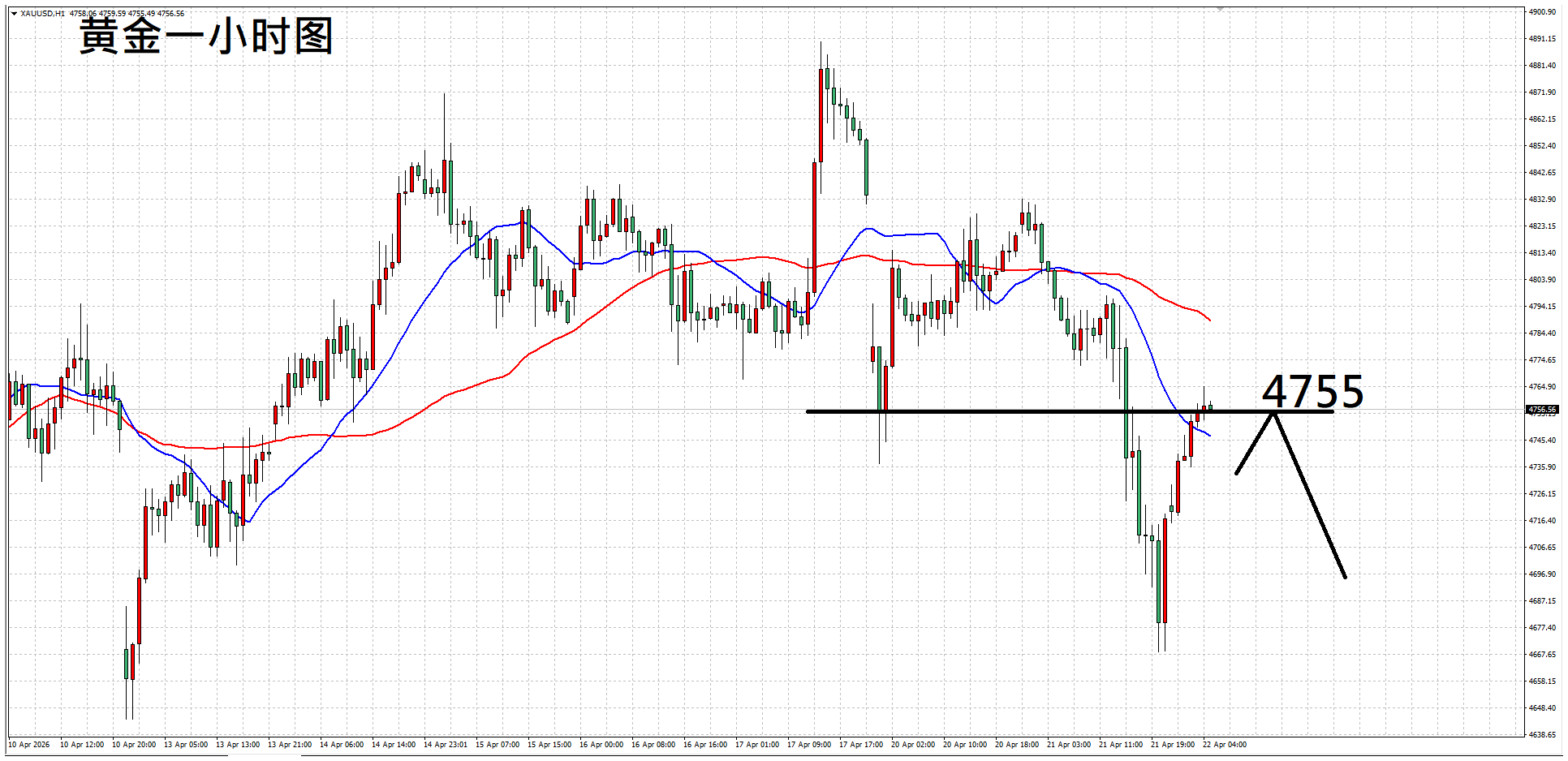Click the 10 Apr 2026 date label
The height and width of the screenshot is (761, 1568).
(x=29, y=745)
